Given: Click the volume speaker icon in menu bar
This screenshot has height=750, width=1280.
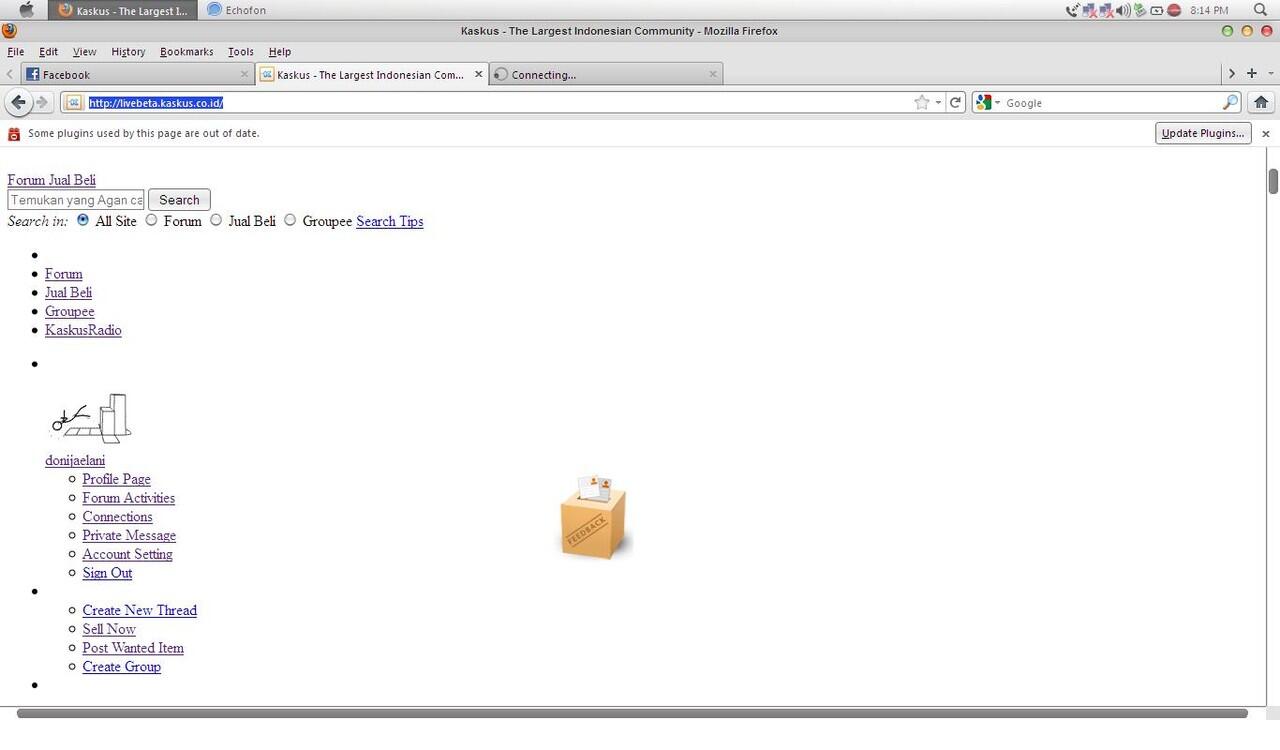Looking at the screenshot, I should pyautogui.click(x=1123, y=10).
